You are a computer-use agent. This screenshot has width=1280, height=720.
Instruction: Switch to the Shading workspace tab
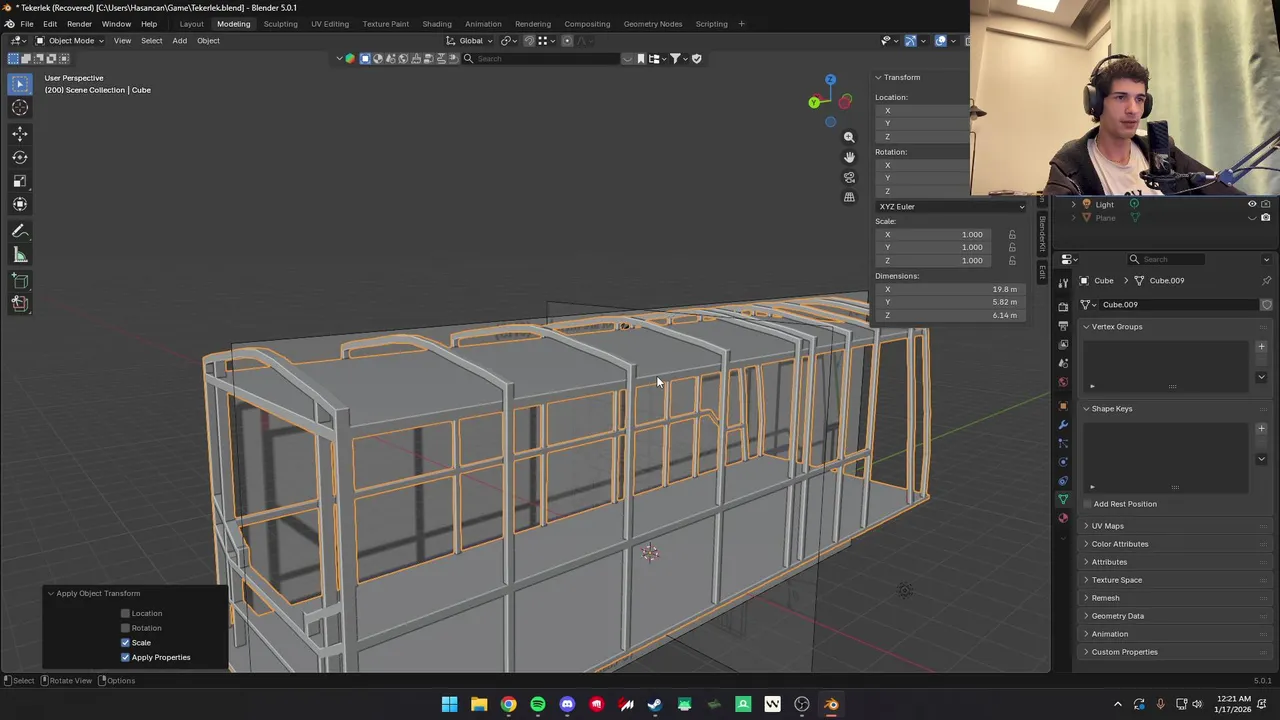pyautogui.click(x=437, y=24)
